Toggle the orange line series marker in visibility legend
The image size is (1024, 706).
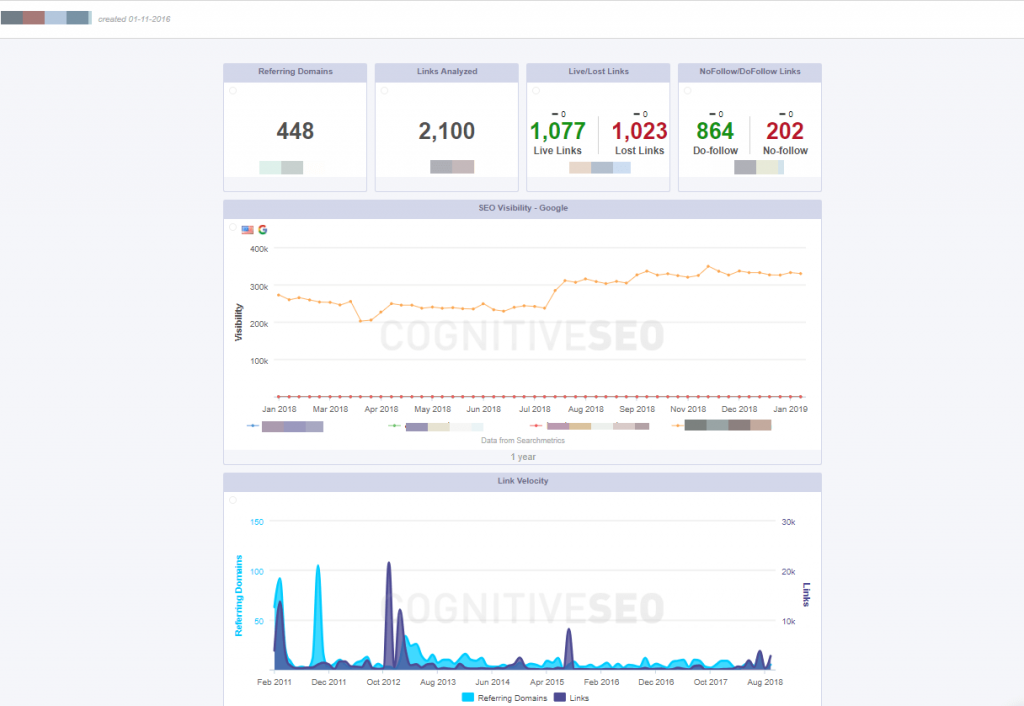point(678,426)
